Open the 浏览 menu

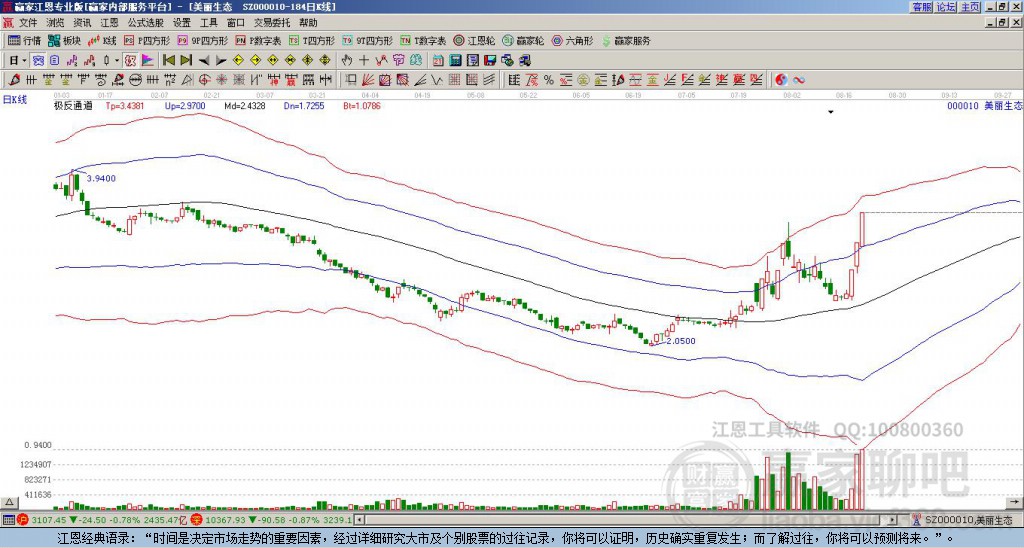tap(55, 23)
